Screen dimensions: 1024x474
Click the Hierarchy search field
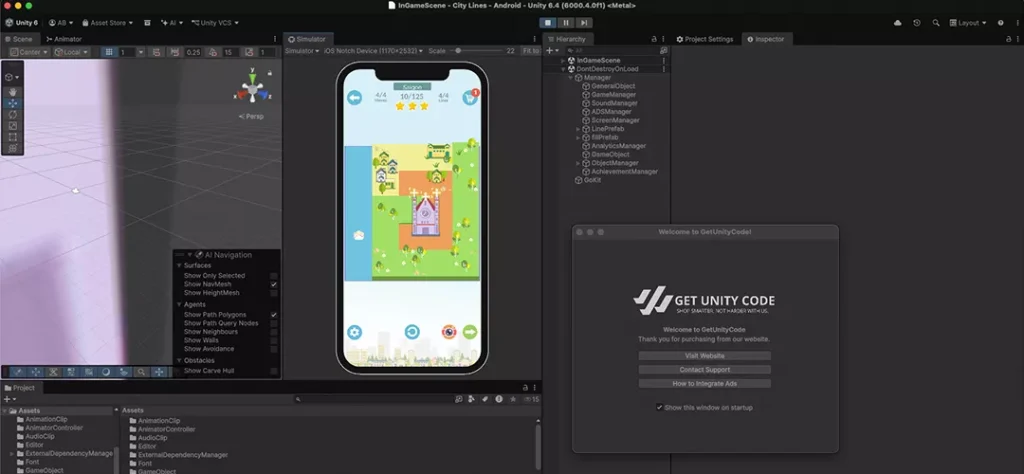pyautogui.click(x=613, y=50)
